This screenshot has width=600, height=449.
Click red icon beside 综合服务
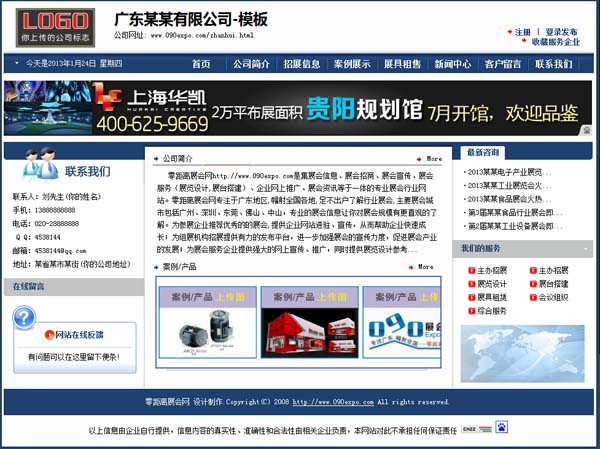tap(472, 311)
